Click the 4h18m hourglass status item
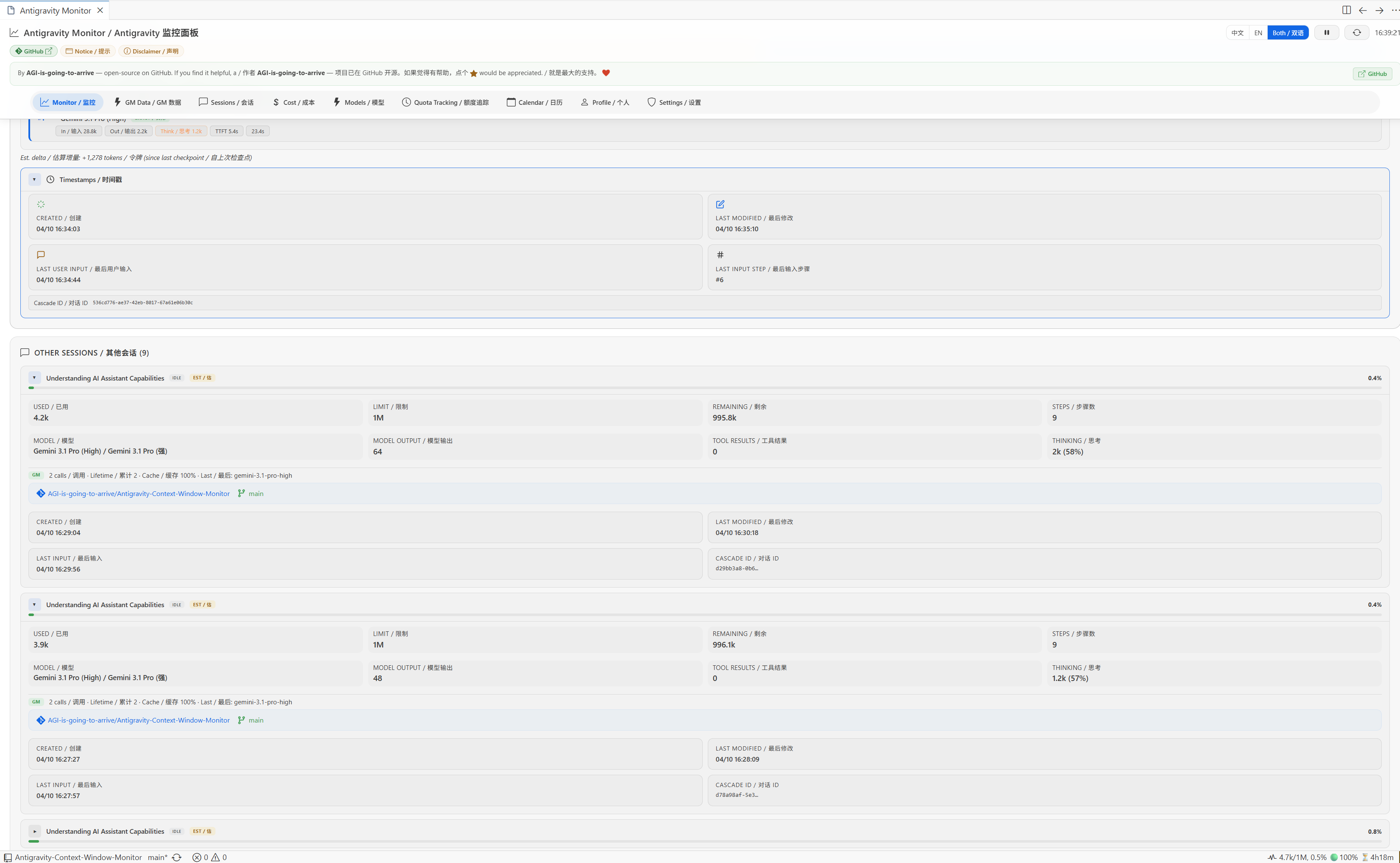Viewport: 1400px width, 863px height. point(1378,857)
